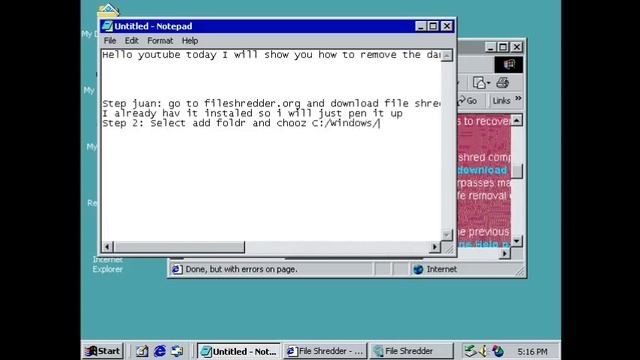Click the 'Done, but with errors on page.' status text
This screenshot has width=640, height=360.
pyautogui.click(x=241, y=269)
